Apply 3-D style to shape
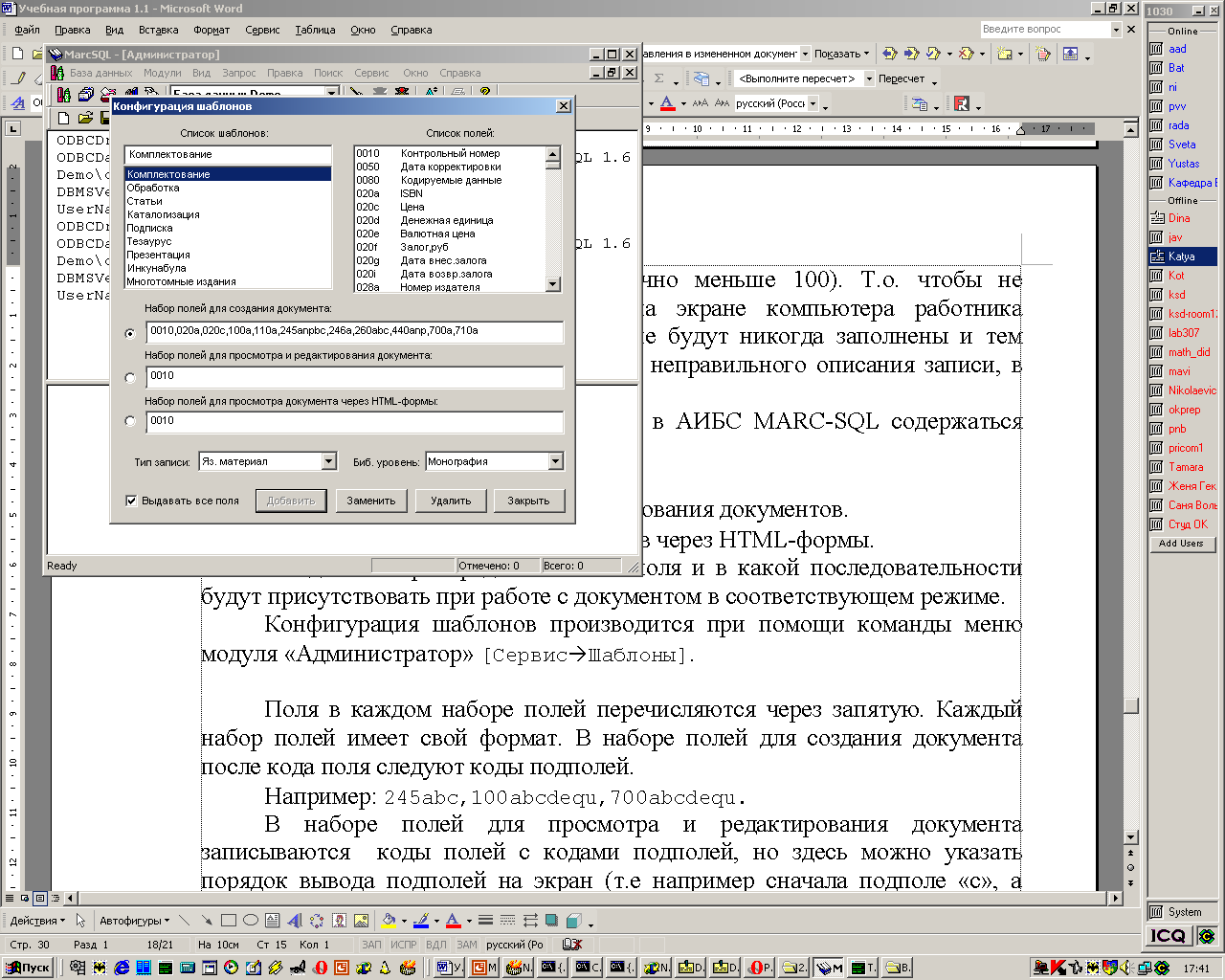This screenshot has width=1225, height=980. click(573, 921)
